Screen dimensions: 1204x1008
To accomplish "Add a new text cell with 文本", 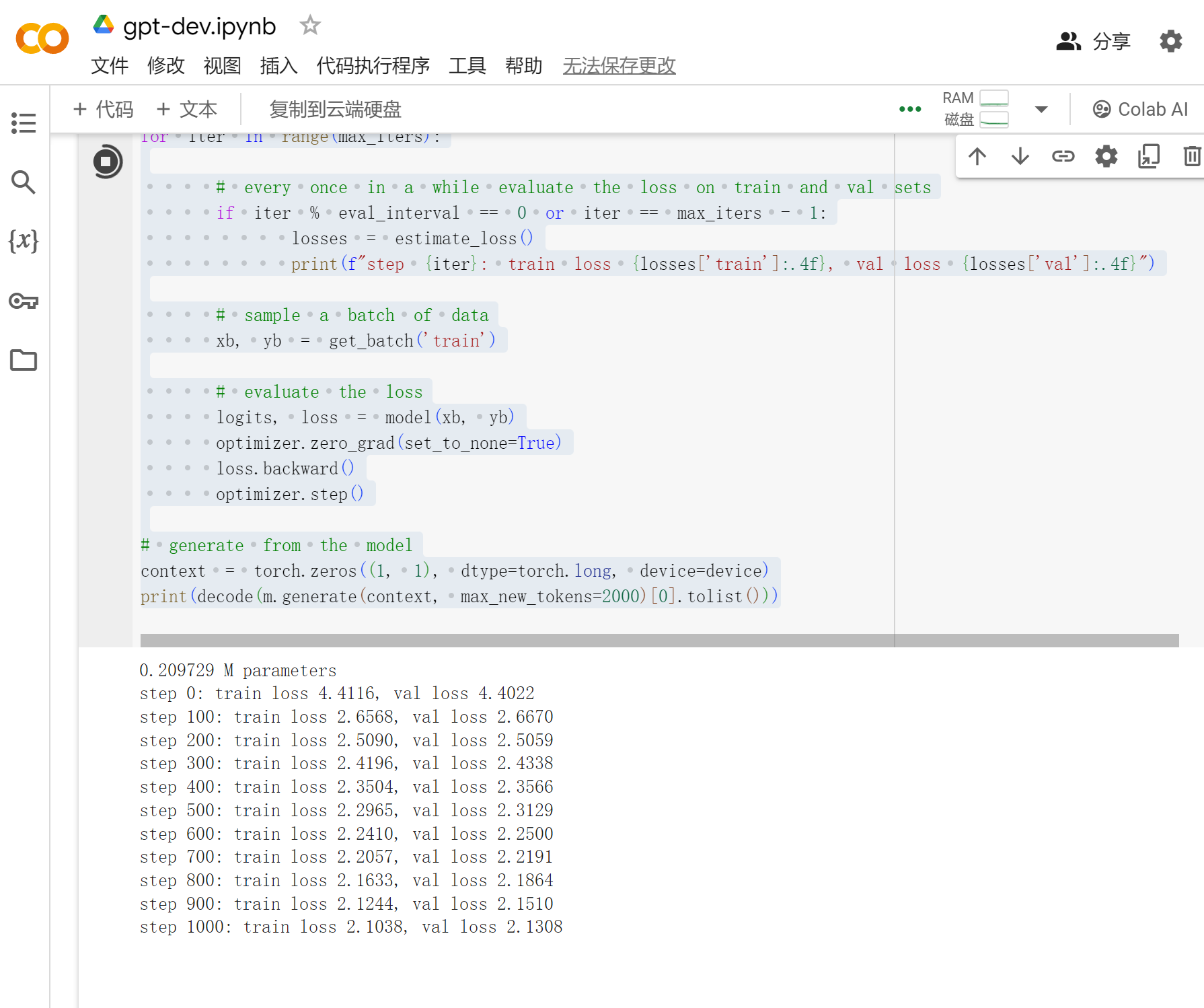I will coord(187,109).
